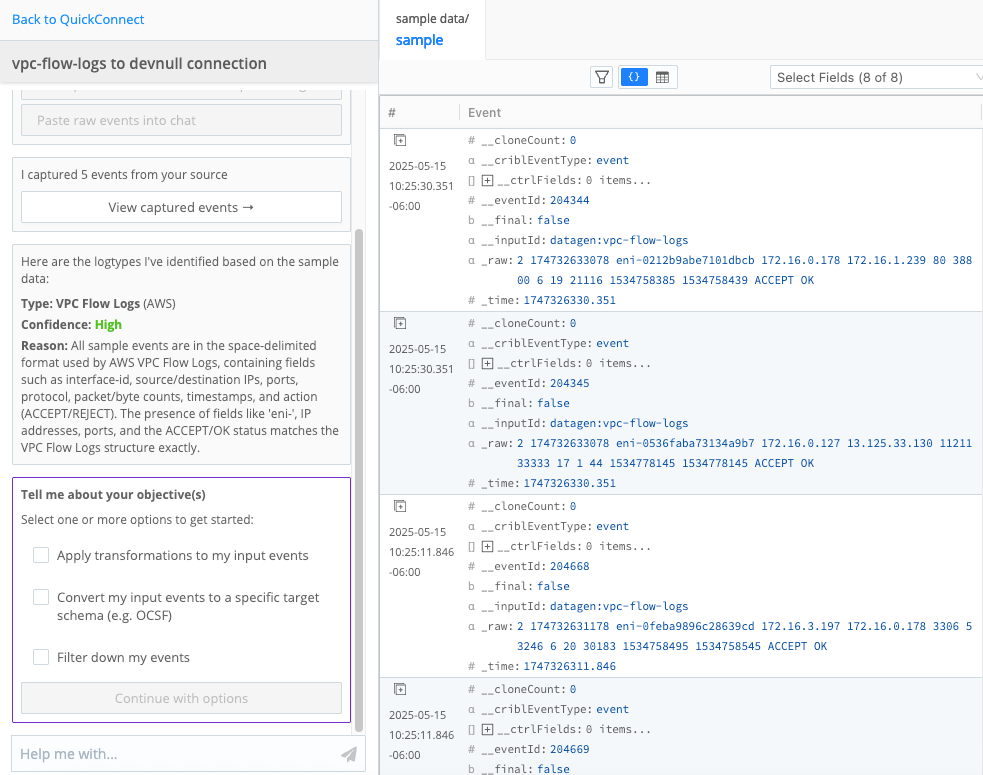
Task: Expand the second event via its plus icon
Action: coord(400,323)
